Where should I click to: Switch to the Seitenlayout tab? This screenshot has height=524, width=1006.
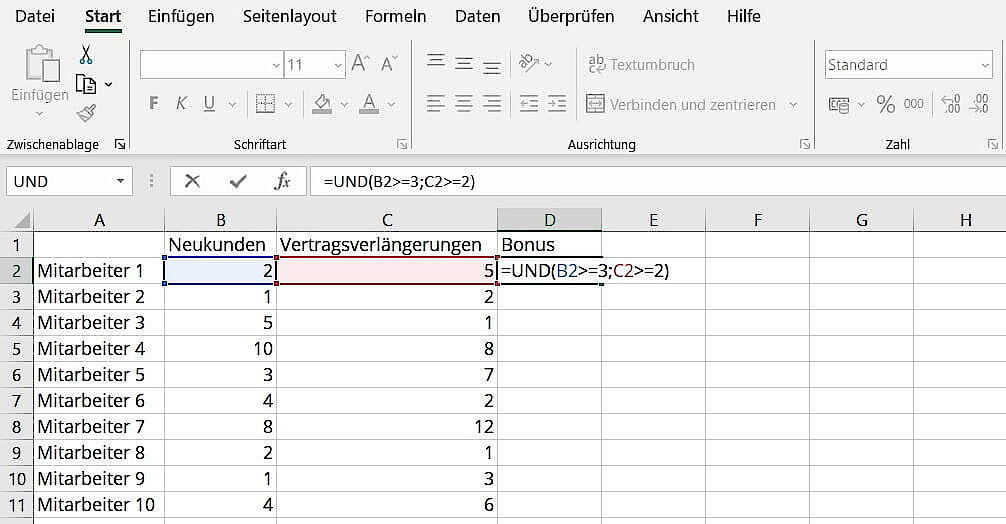(x=289, y=16)
